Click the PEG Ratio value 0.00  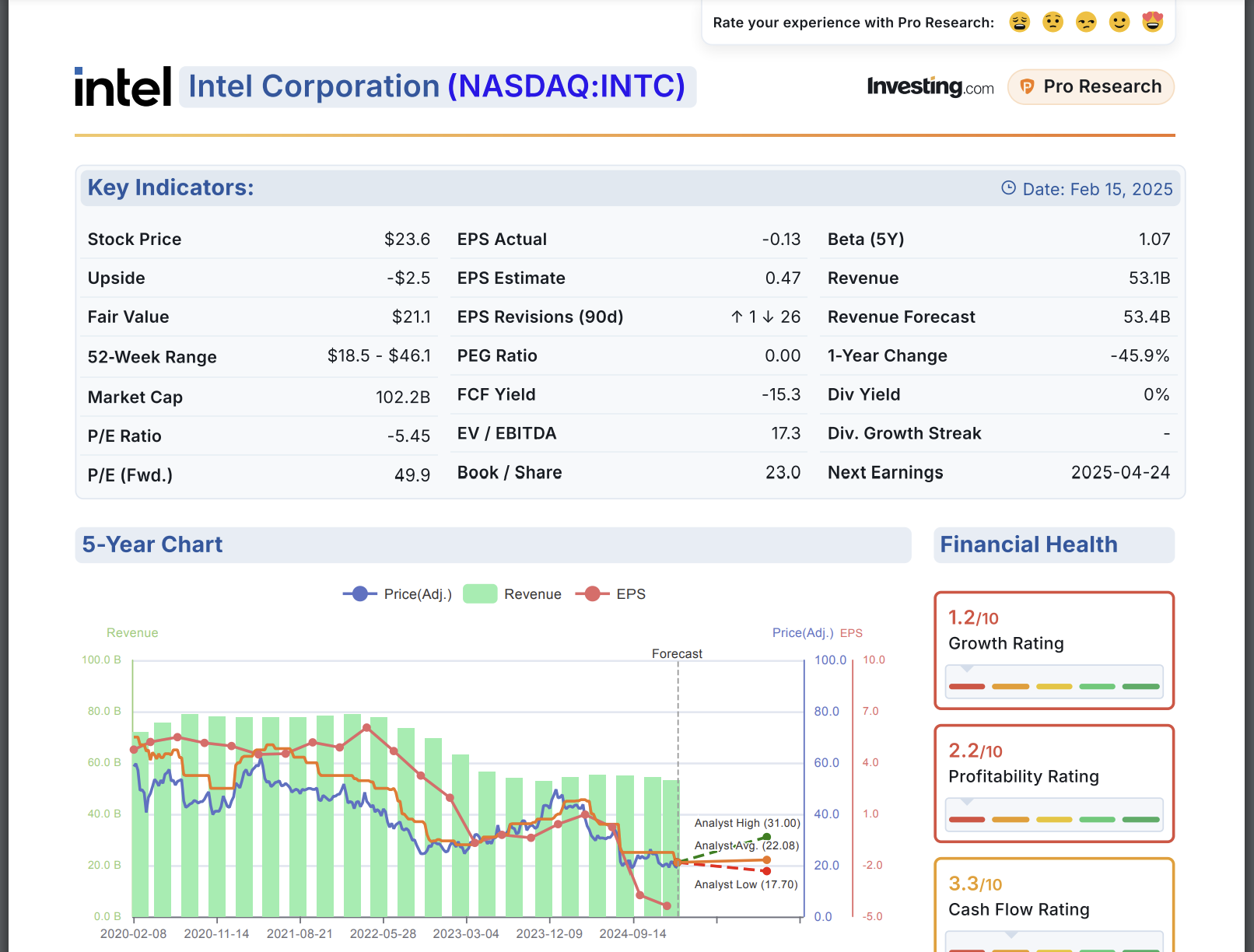tap(783, 356)
